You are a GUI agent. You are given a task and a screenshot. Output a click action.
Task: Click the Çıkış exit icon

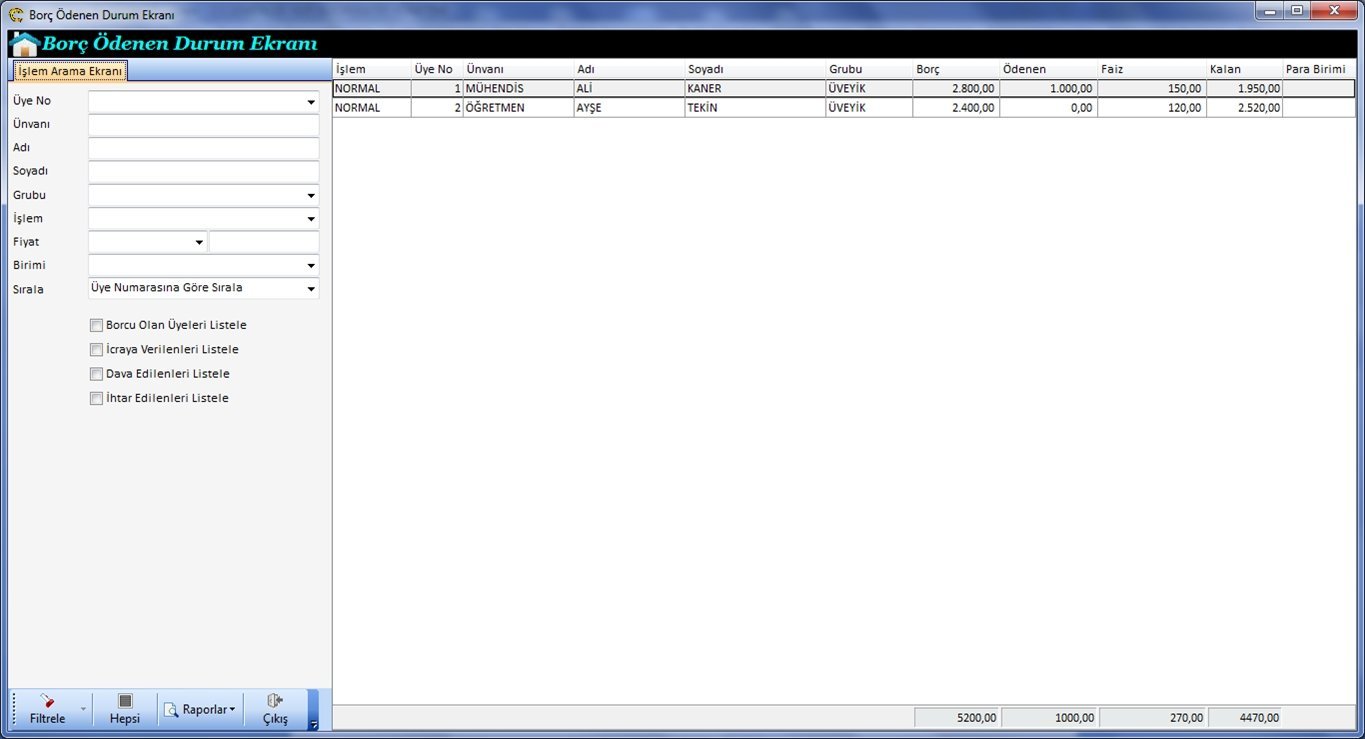275,702
